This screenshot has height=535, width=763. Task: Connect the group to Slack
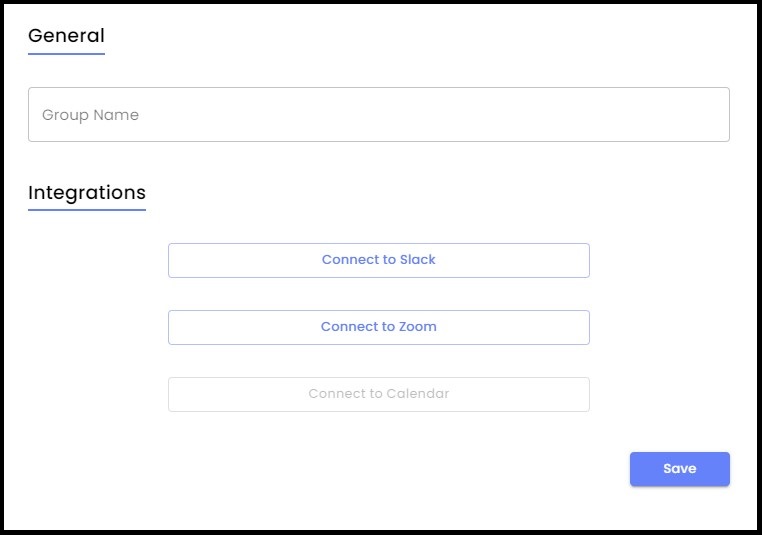379,260
